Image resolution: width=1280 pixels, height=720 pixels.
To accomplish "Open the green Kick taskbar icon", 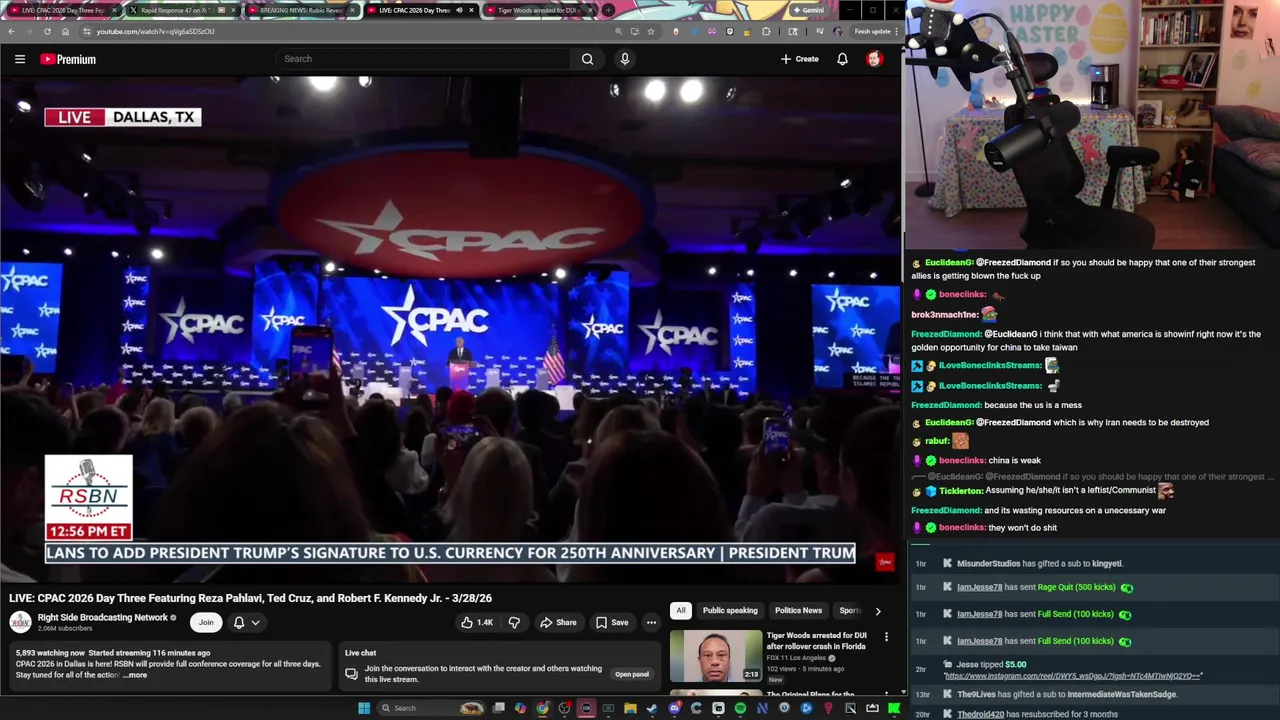I will 893,708.
